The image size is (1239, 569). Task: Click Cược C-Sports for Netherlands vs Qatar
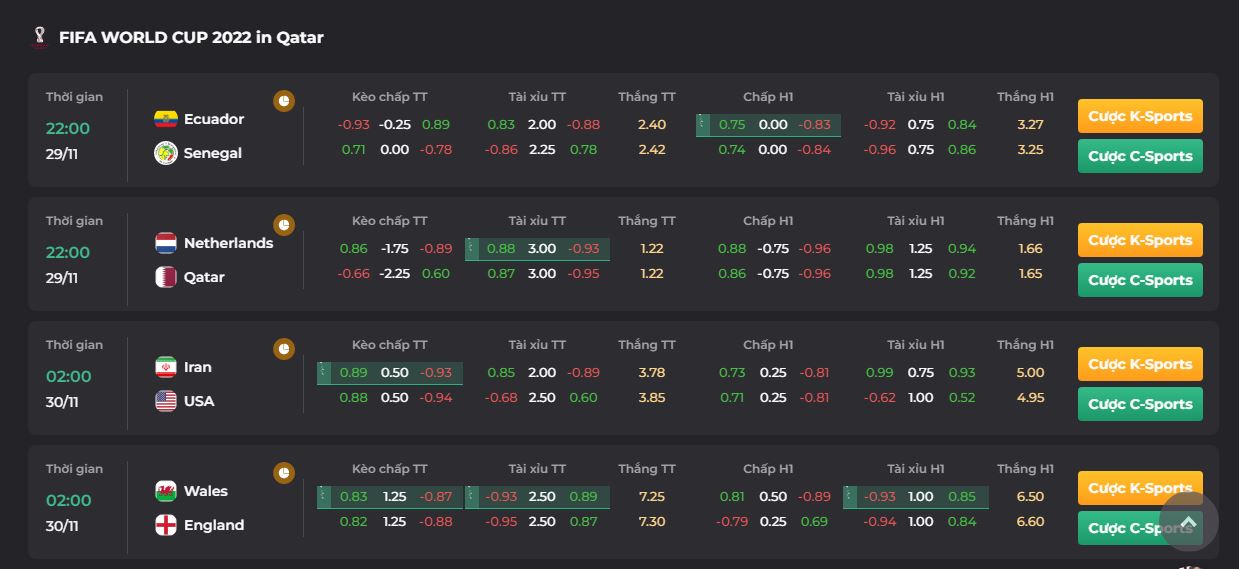tap(1140, 280)
